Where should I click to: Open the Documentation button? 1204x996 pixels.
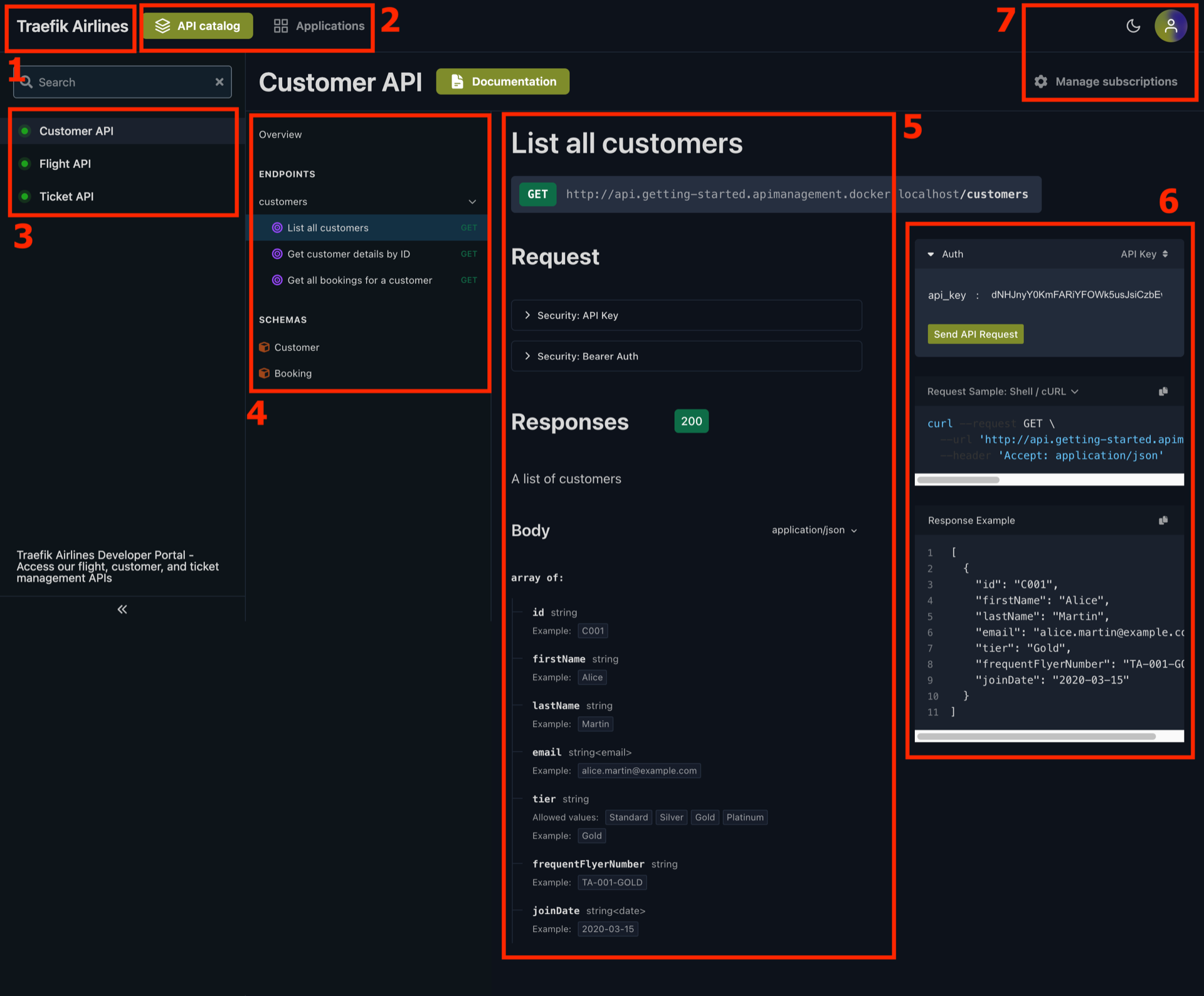pyautogui.click(x=503, y=81)
